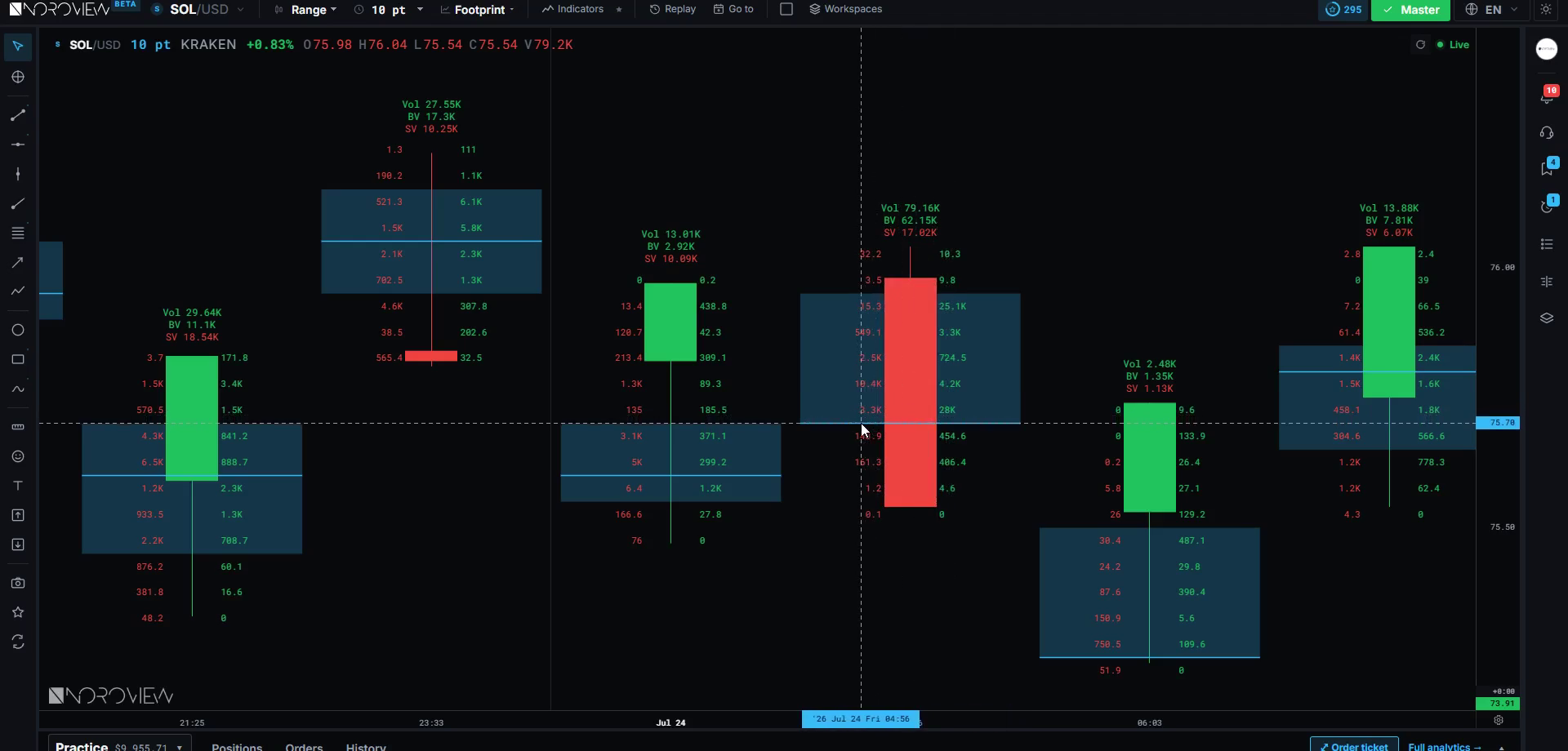Expand the Range chart type dropdown
Screen dimensions: 1568x751
306,10
